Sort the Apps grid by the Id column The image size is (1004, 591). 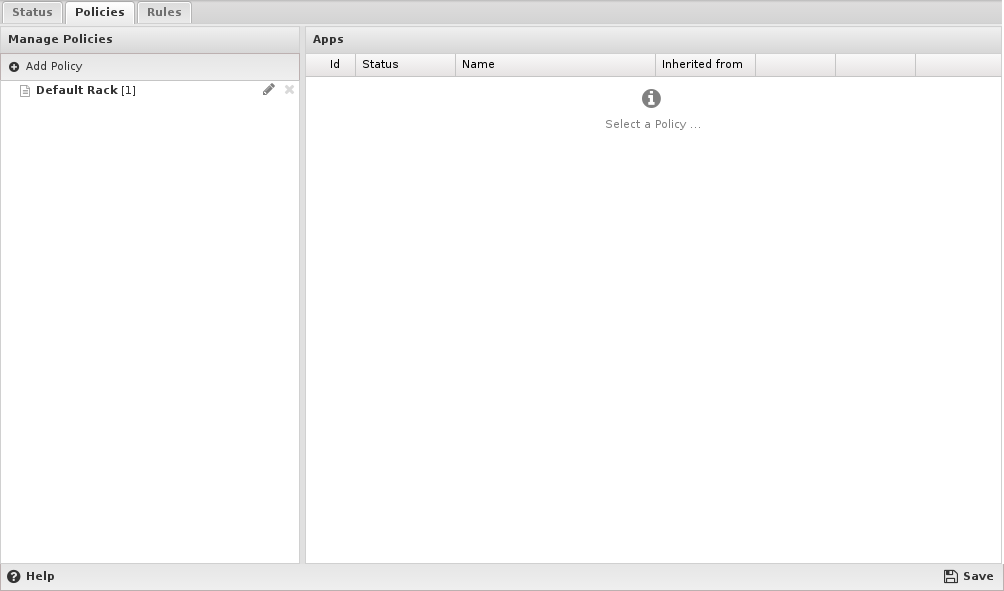click(x=334, y=65)
